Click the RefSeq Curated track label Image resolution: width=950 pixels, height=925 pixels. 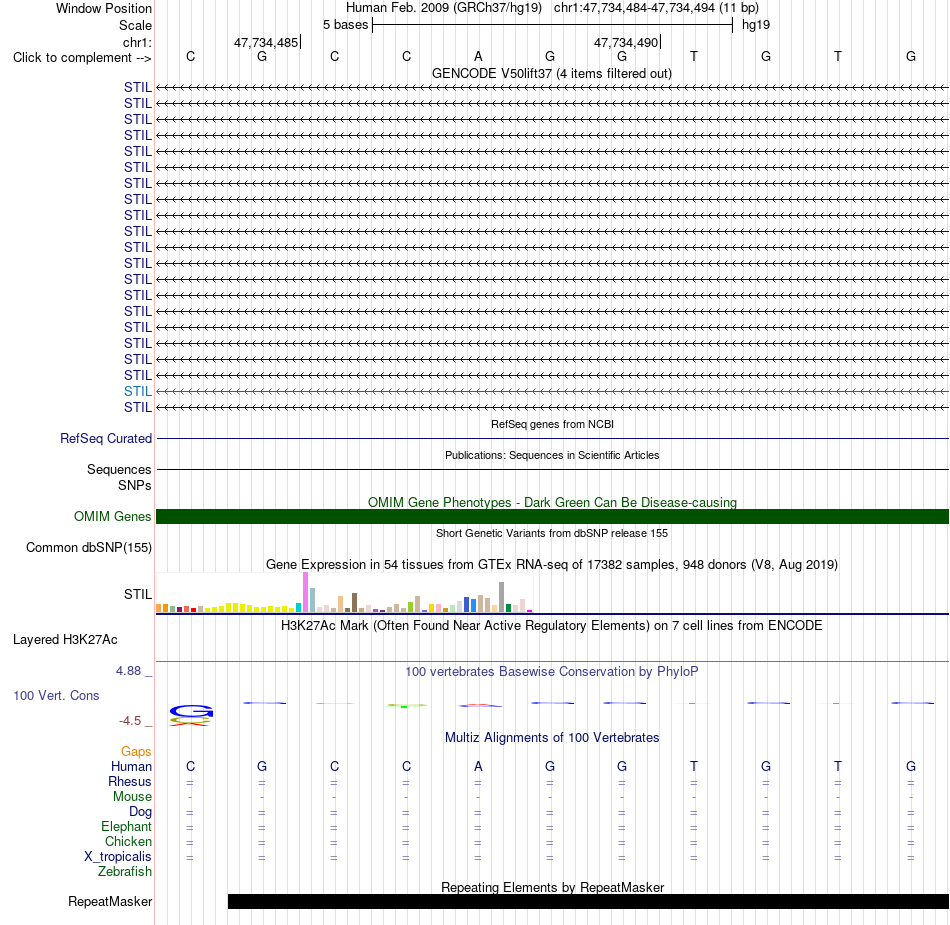(x=106, y=439)
